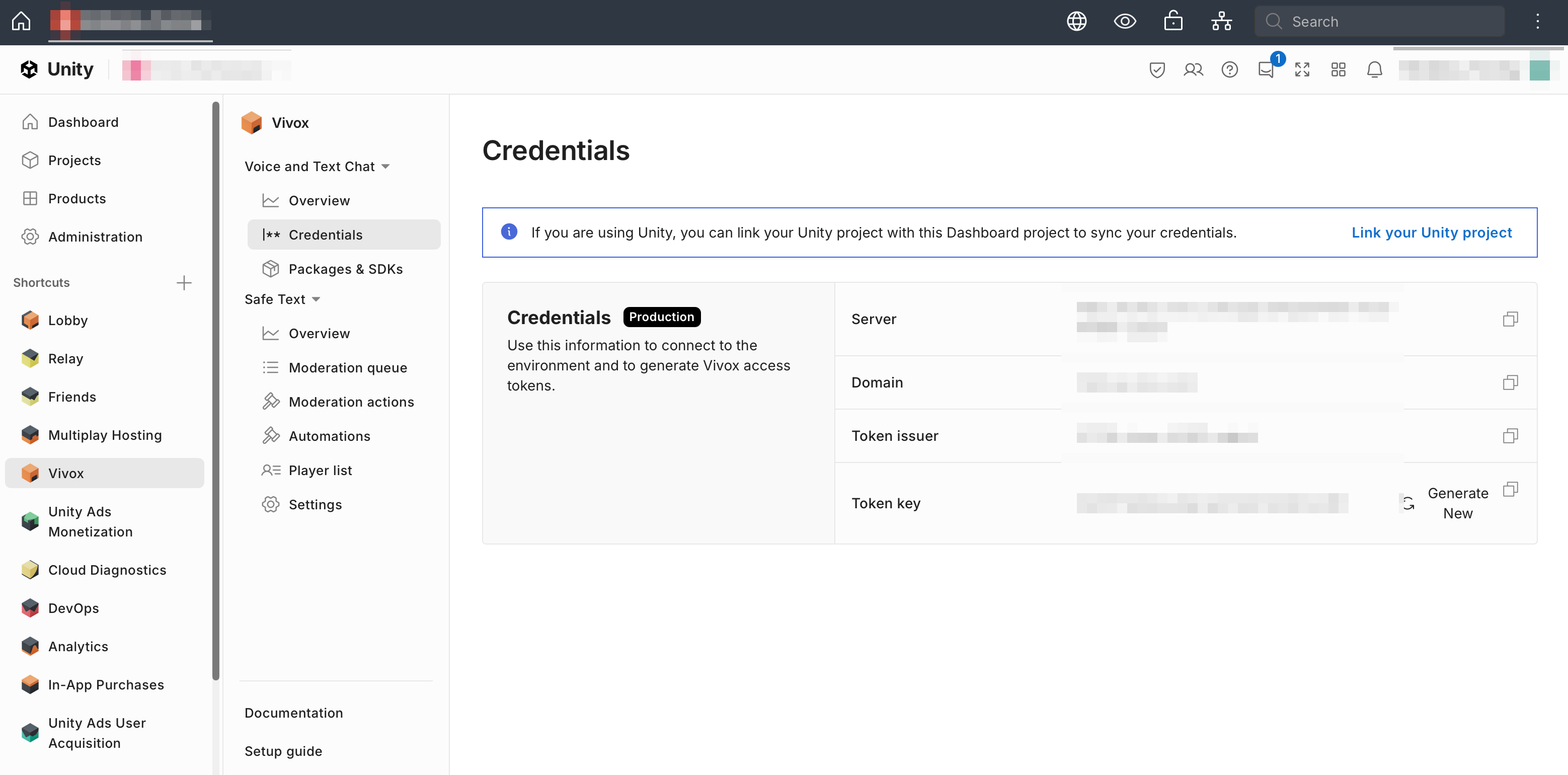Click Link your Unity project
Viewport: 1568px width, 775px height.
[1432, 232]
